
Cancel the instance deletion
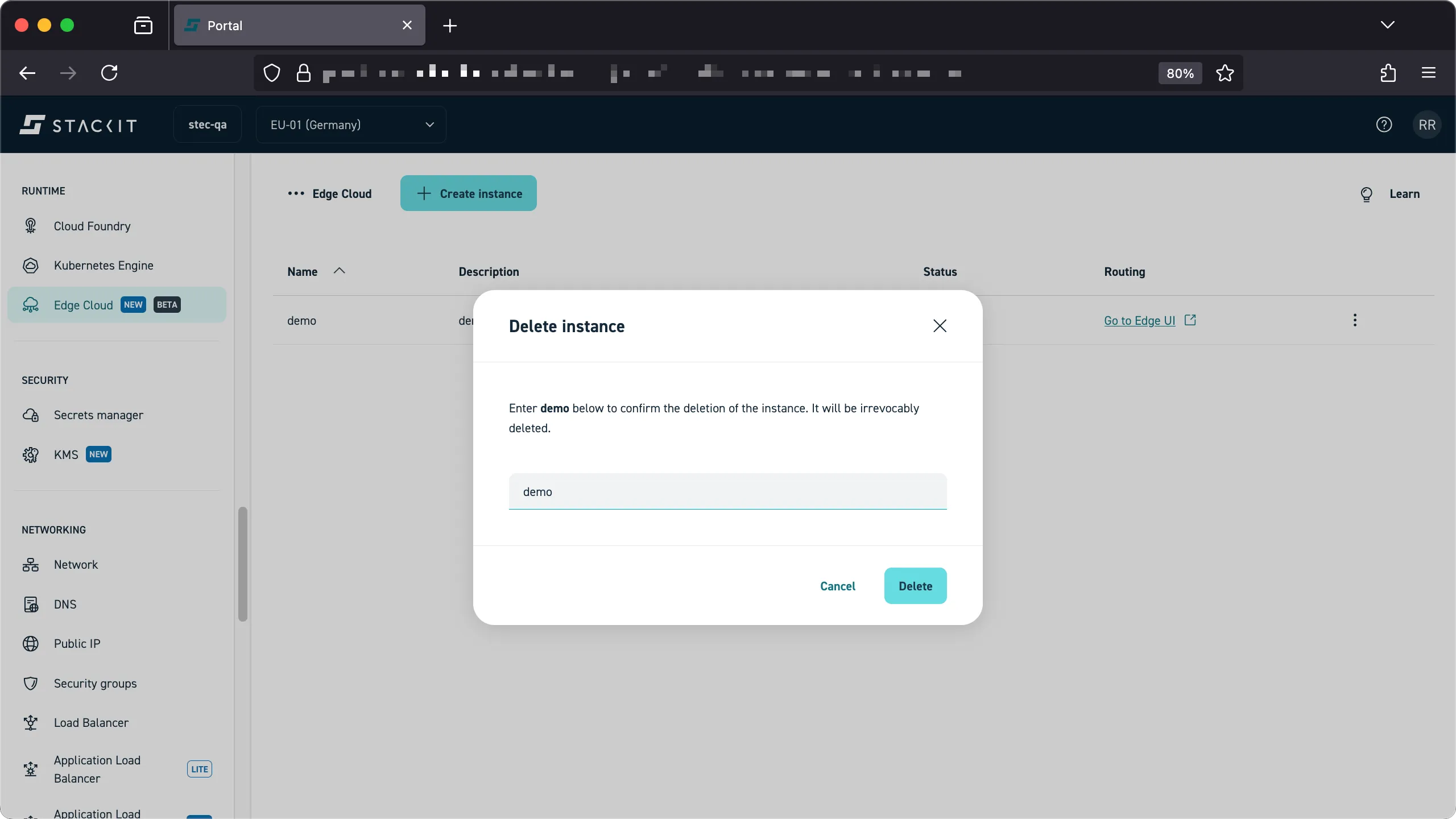click(837, 586)
